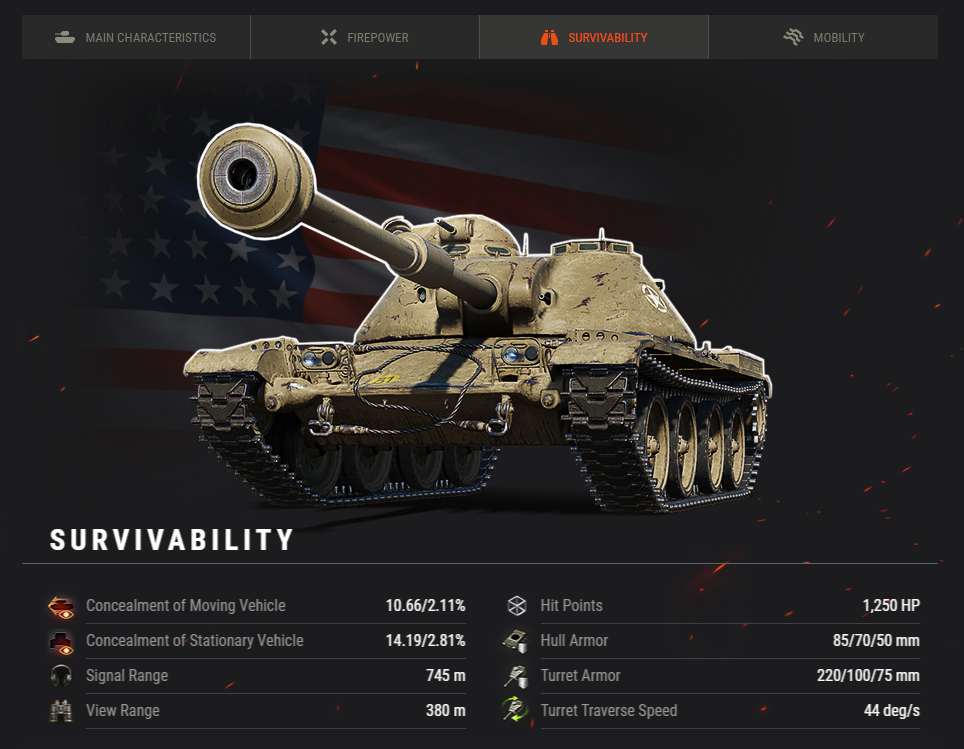Open the Mobility tab
This screenshot has height=749, width=964.
pos(823,37)
